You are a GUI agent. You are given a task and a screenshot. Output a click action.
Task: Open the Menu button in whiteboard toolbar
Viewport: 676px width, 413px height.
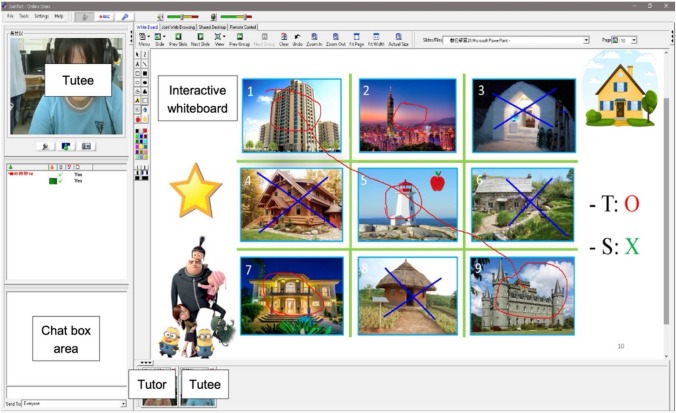click(144, 40)
